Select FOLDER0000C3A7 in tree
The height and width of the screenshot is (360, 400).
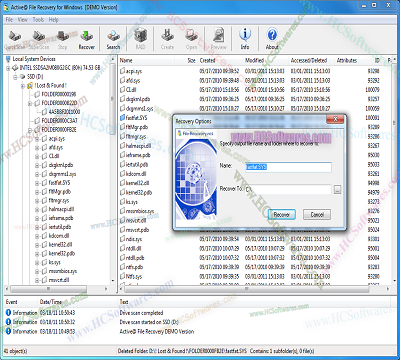[59, 120]
